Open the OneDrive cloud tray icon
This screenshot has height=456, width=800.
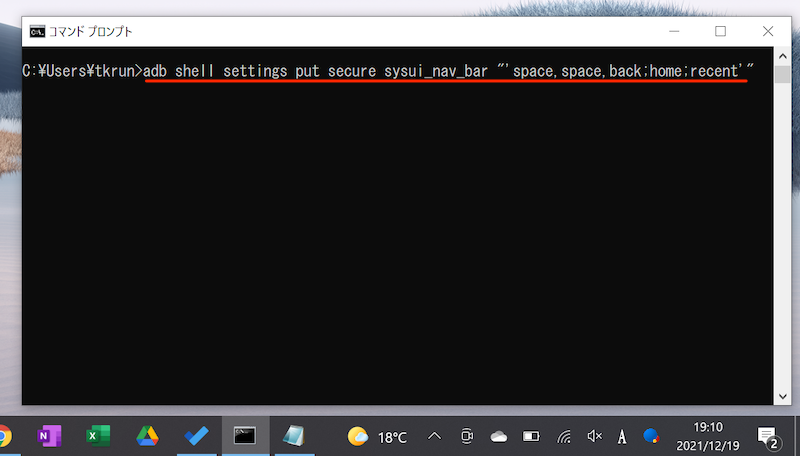[498, 436]
